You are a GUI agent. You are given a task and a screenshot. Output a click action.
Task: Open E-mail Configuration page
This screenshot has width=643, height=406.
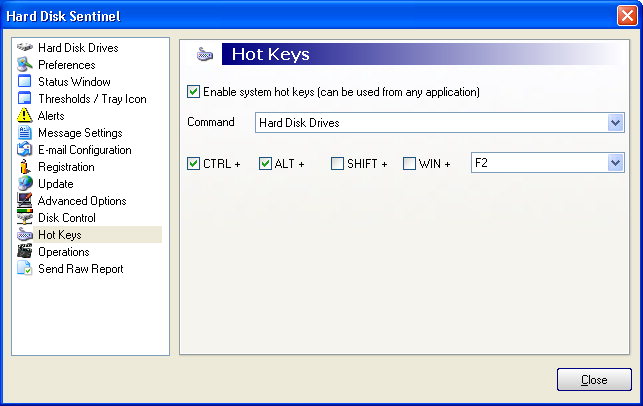[x=85, y=150]
